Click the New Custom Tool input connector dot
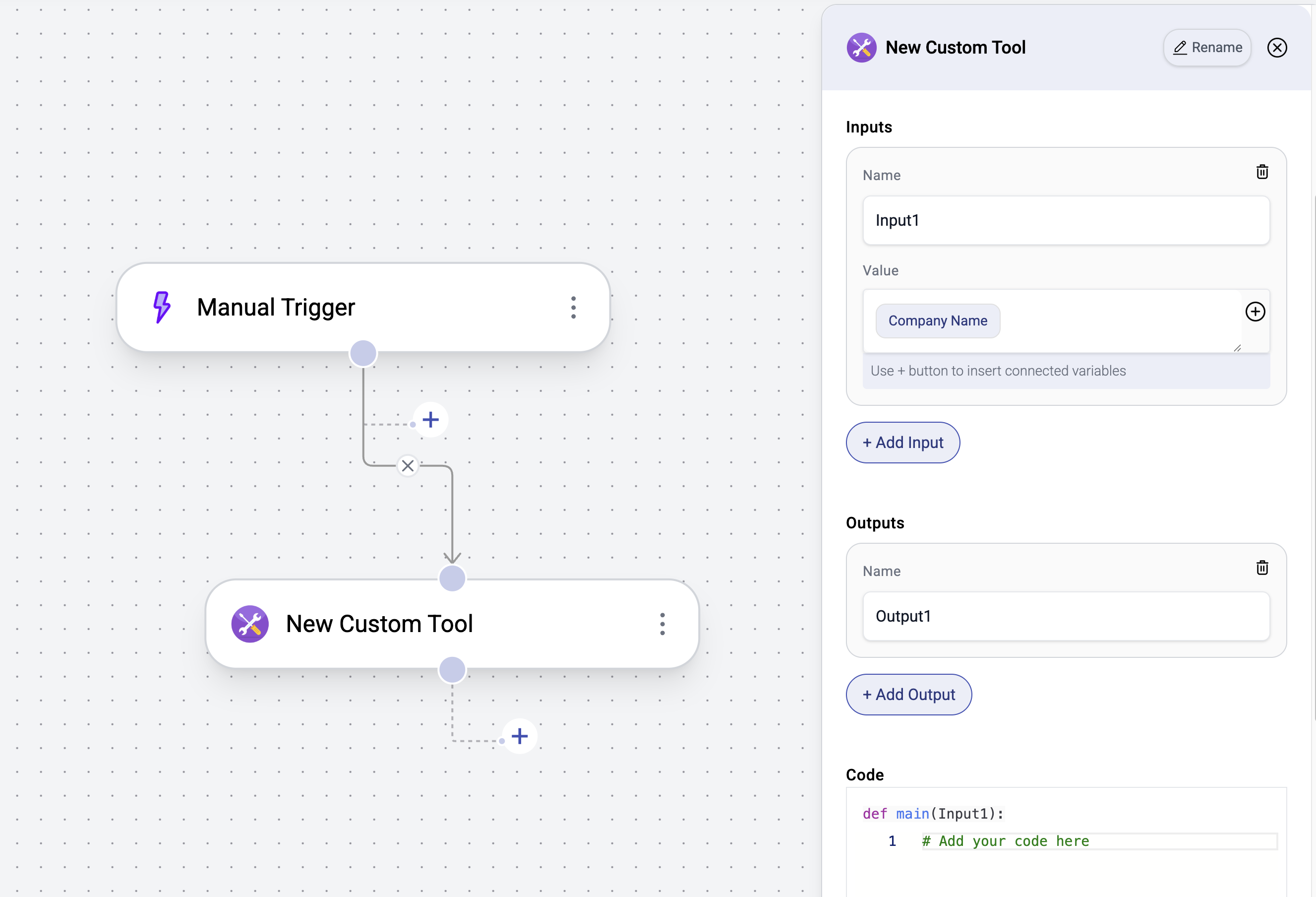Image resolution: width=1316 pixels, height=897 pixels. [452, 578]
